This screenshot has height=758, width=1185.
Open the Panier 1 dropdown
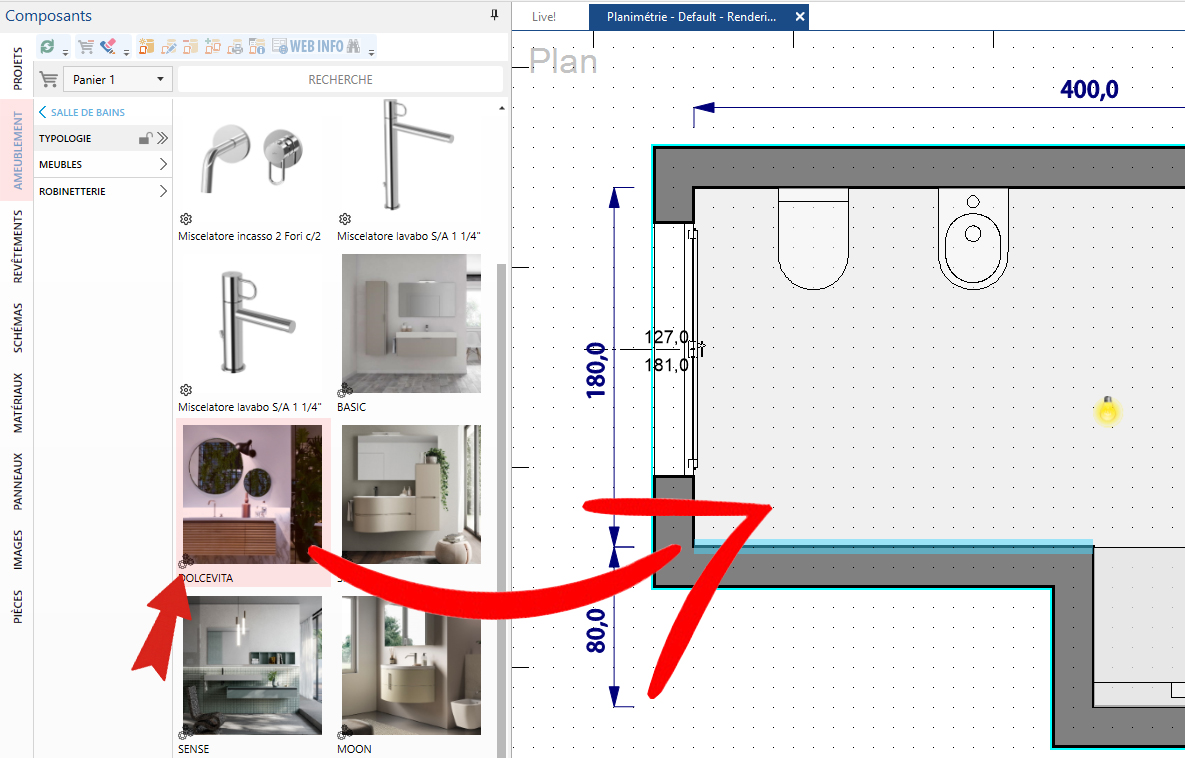[118, 79]
